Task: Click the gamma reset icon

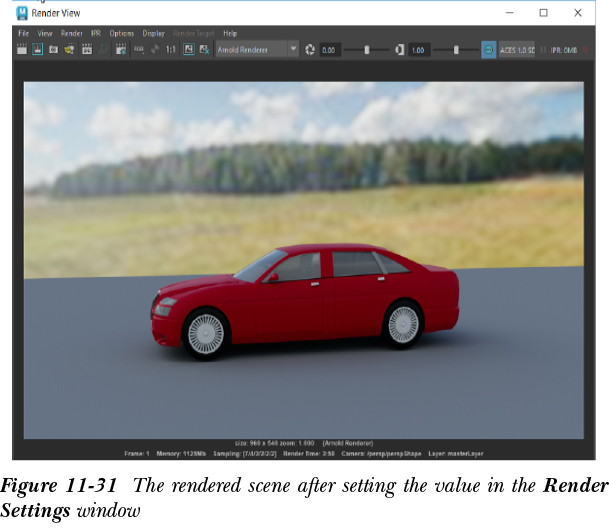Action: 399,49
